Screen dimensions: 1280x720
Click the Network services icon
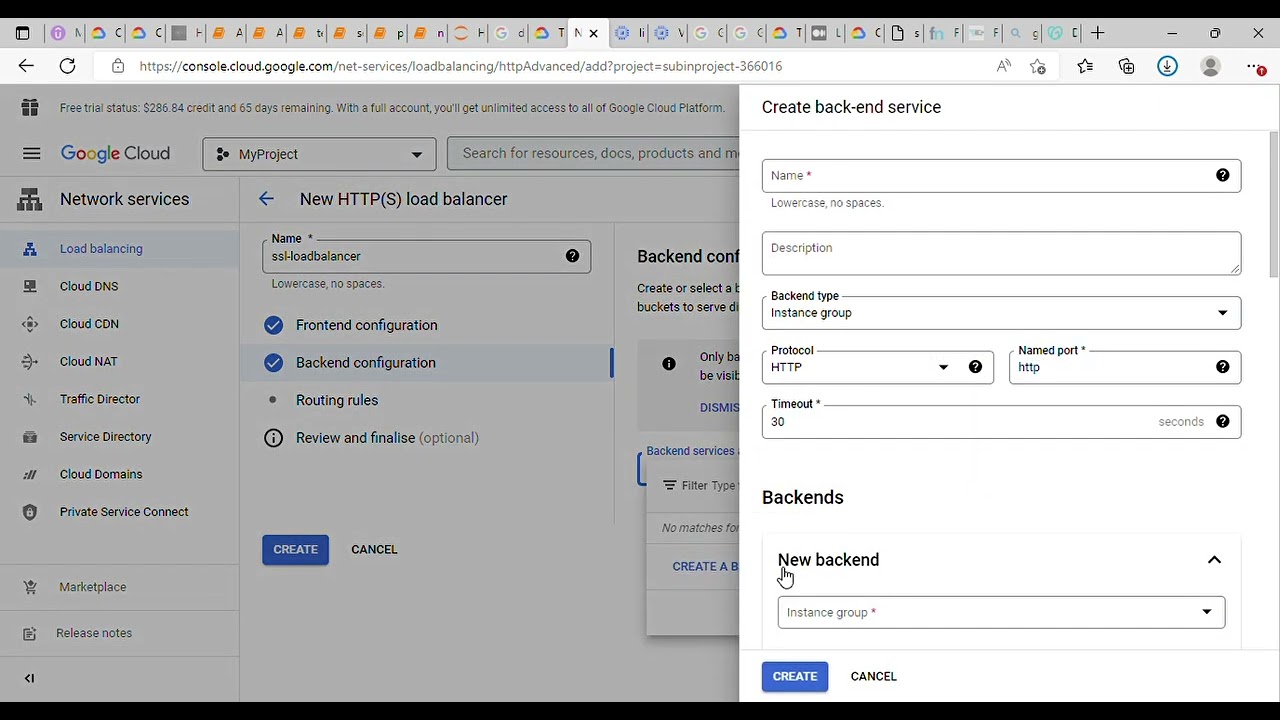[x=29, y=199]
